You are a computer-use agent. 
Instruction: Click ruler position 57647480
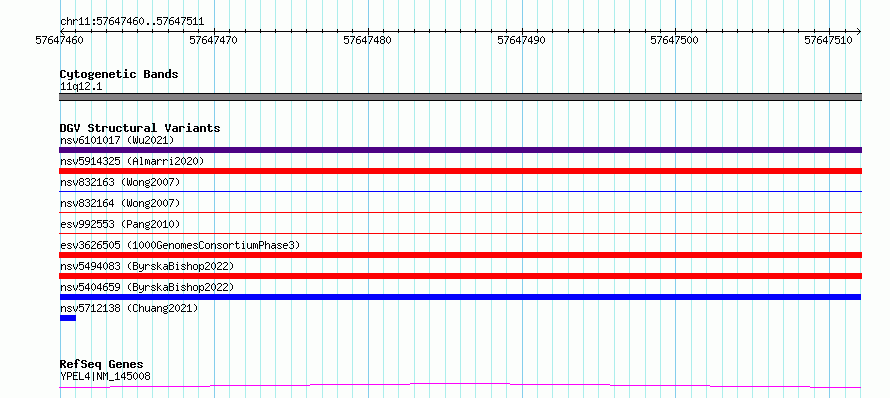pos(367,40)
